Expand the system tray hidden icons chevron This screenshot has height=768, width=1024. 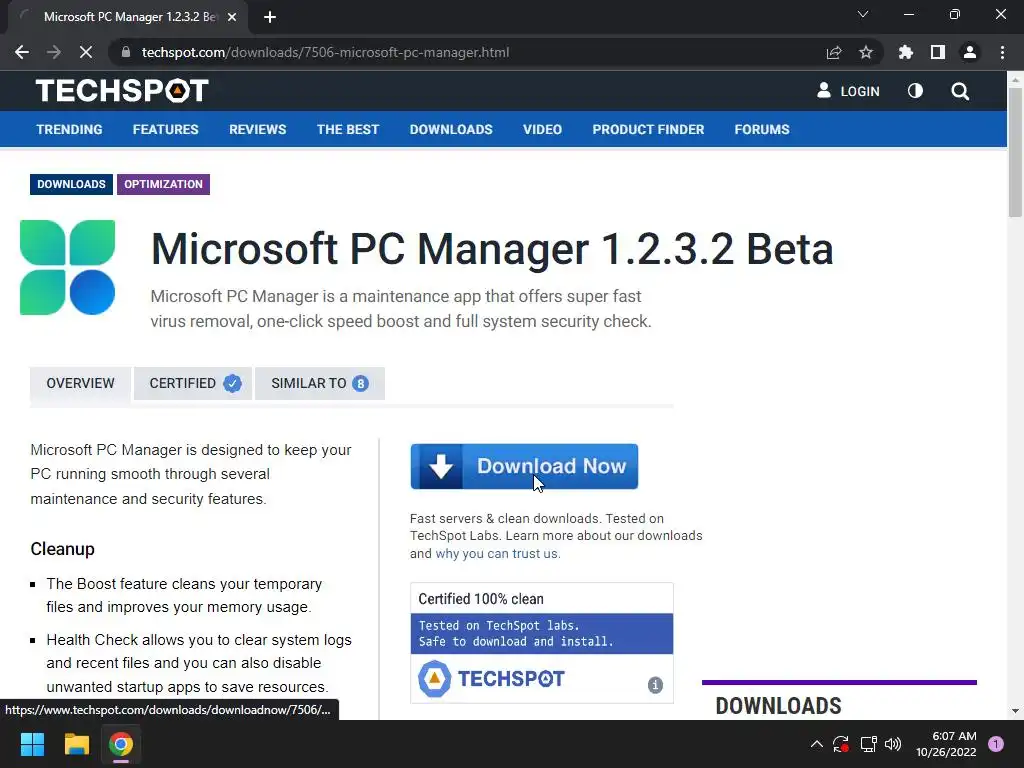tap(816, 744)
